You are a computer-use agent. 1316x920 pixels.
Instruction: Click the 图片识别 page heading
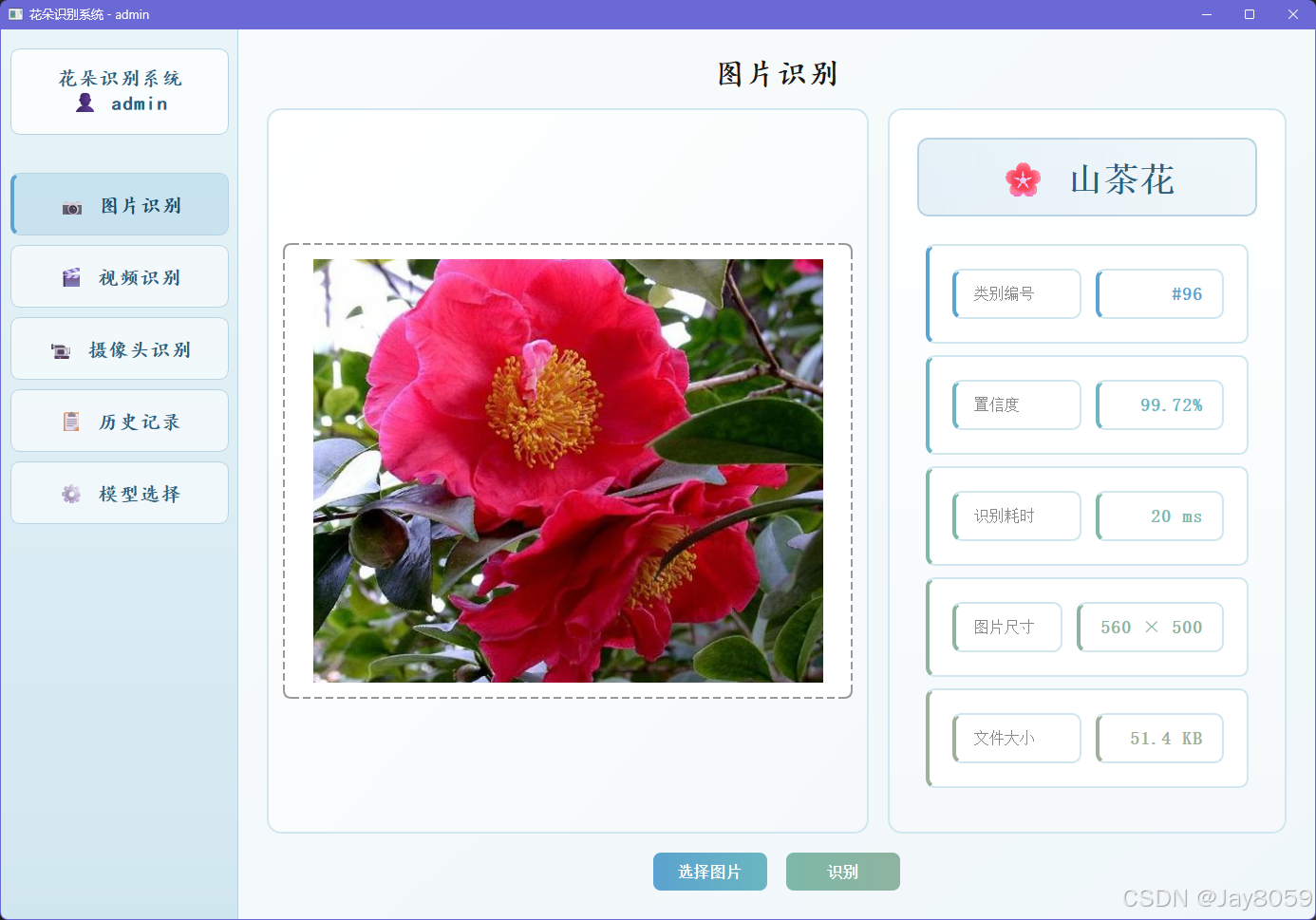pos(778,74)
